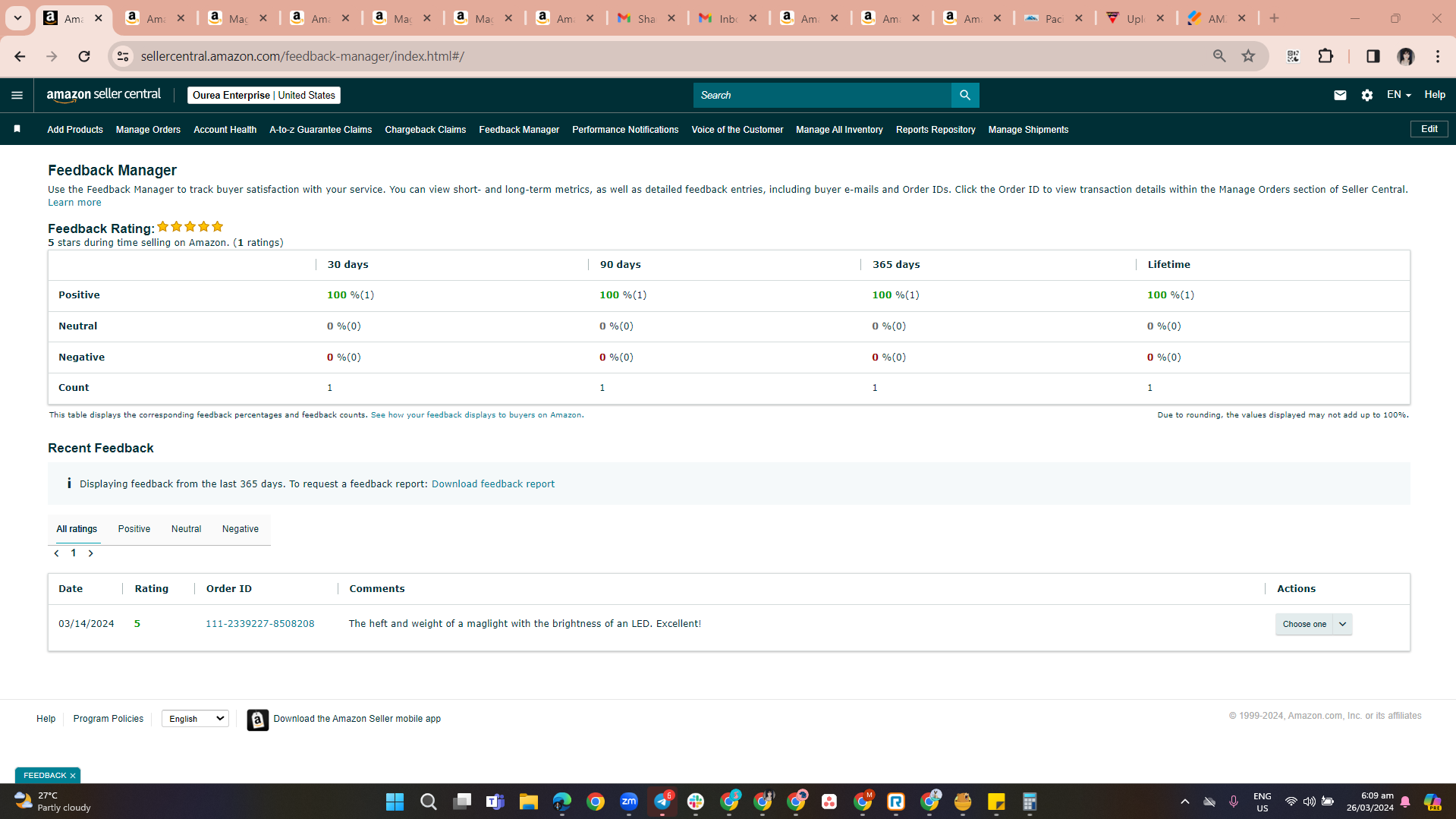Open Manage Shipments page
Screen dimensions: 1456x819
point(1029,130)
